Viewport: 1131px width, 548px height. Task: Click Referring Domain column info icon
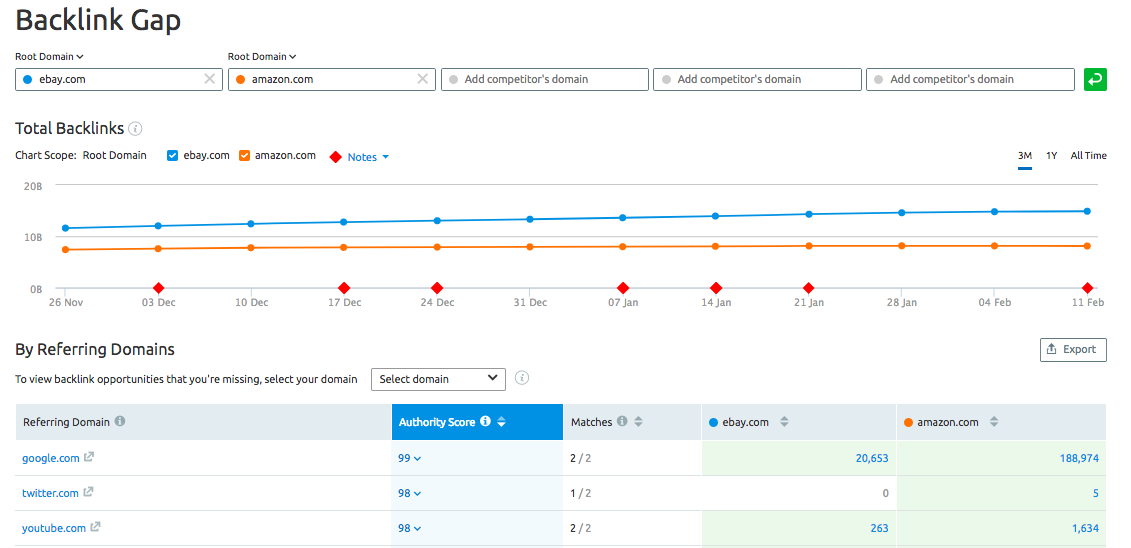120,421
